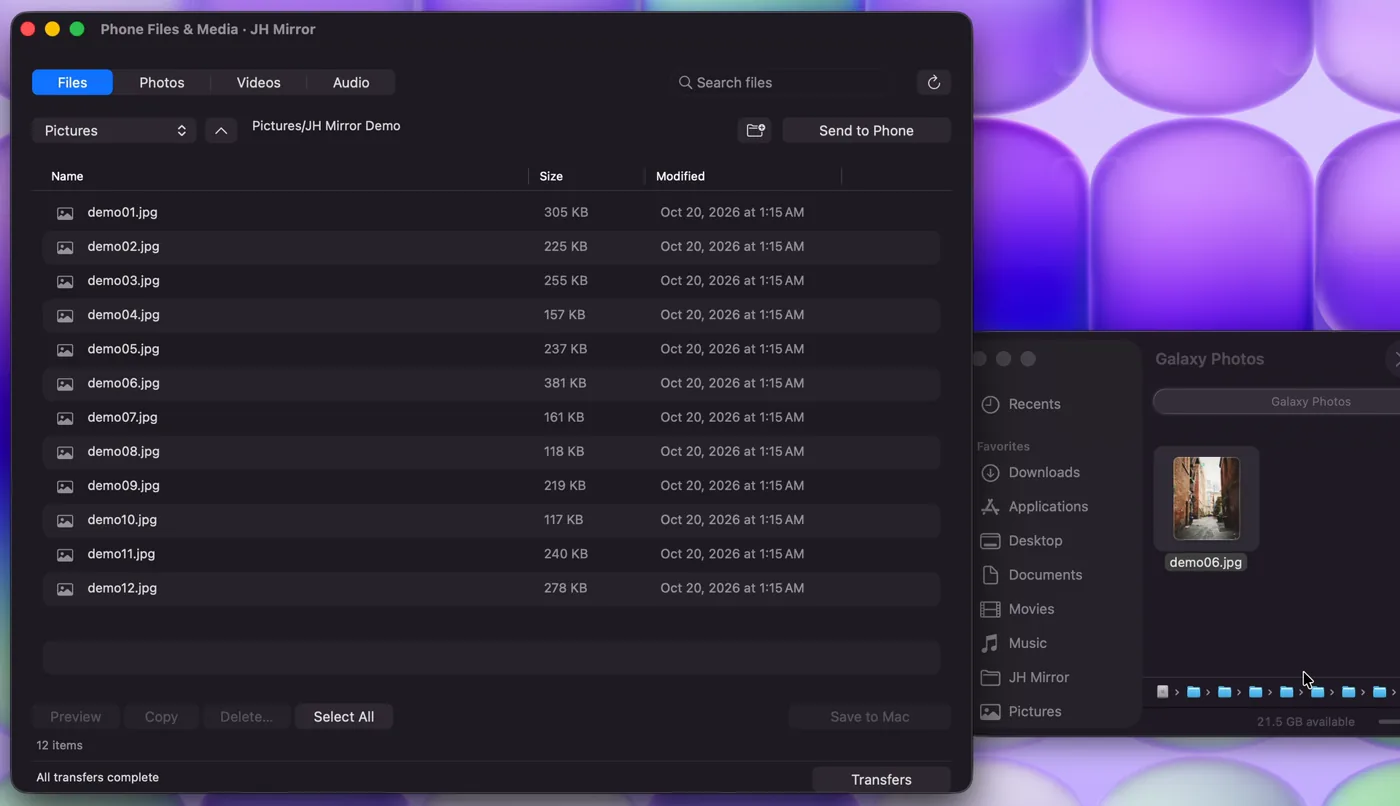
Task: Select the demo08.jpg file row
Action: 491,452
